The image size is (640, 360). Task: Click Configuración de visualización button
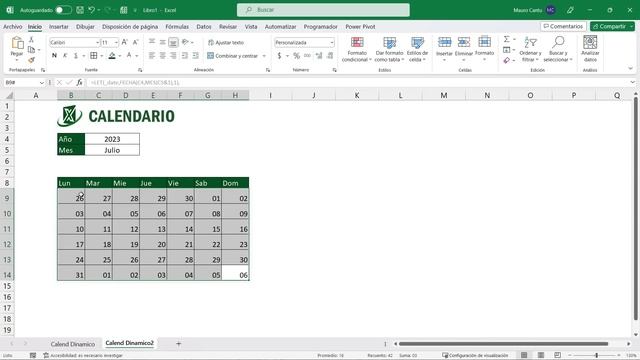click(475, 356)
